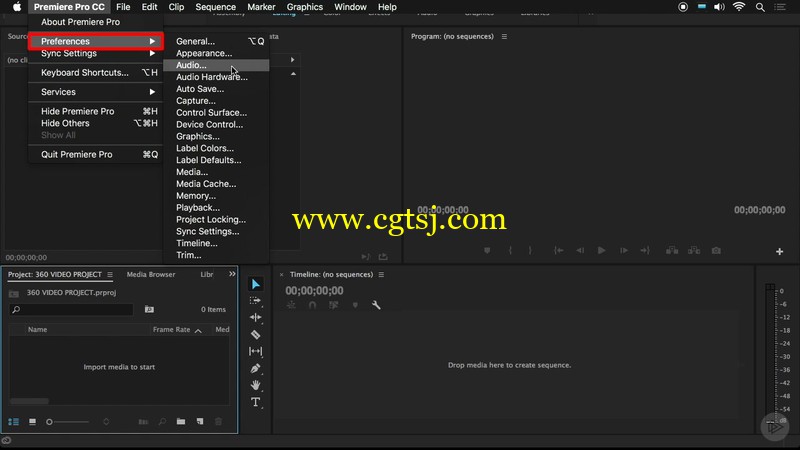
Task: Select the Hand tool
Action: pos(256,385)
